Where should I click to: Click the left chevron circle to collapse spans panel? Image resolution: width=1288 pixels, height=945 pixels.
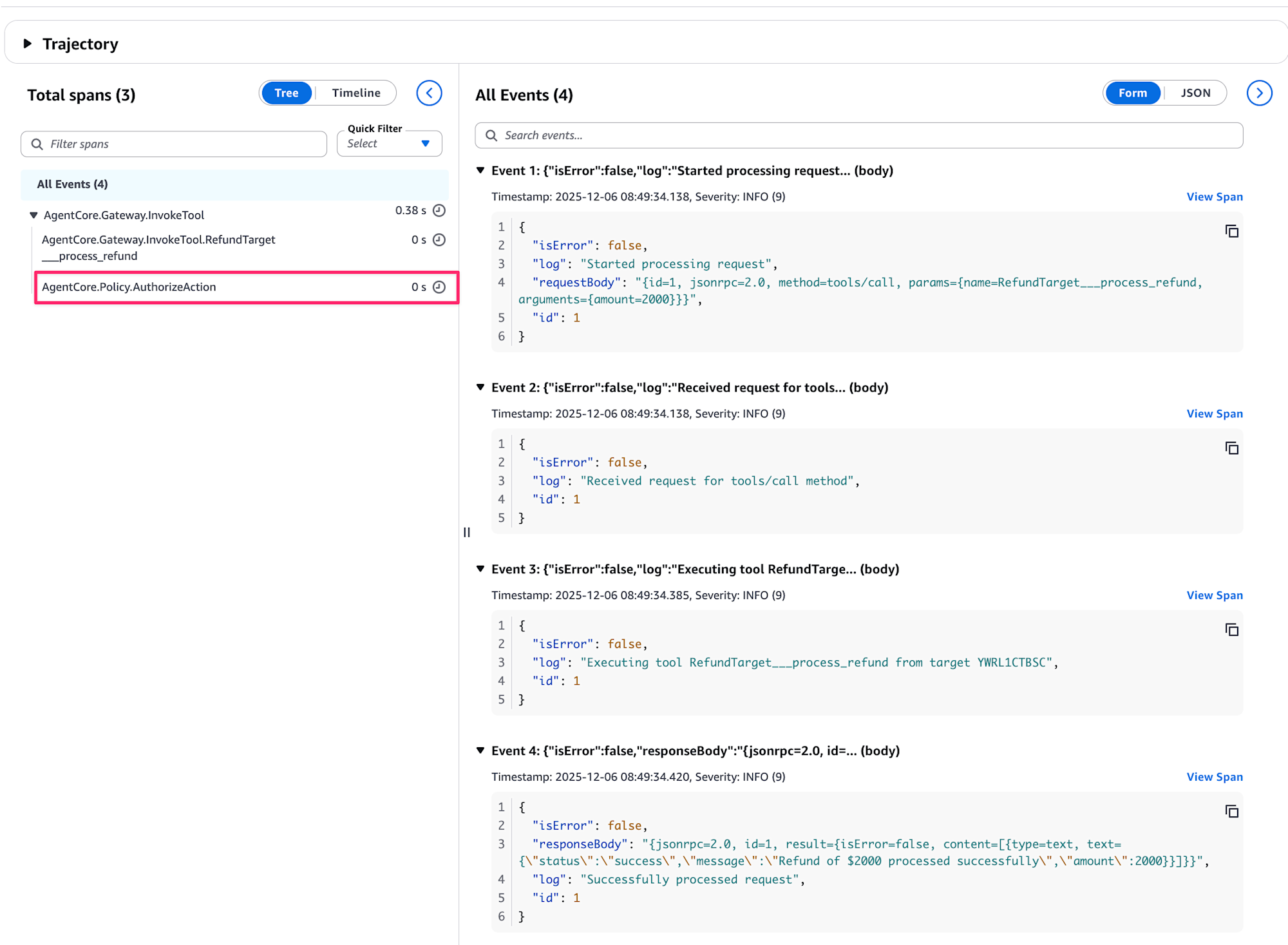click(429, 93)
